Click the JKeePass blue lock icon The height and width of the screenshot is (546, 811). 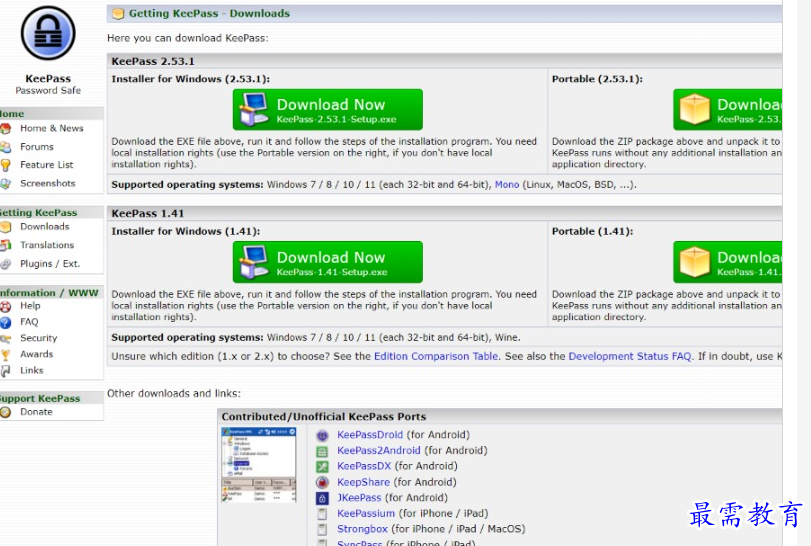(322, 498)
